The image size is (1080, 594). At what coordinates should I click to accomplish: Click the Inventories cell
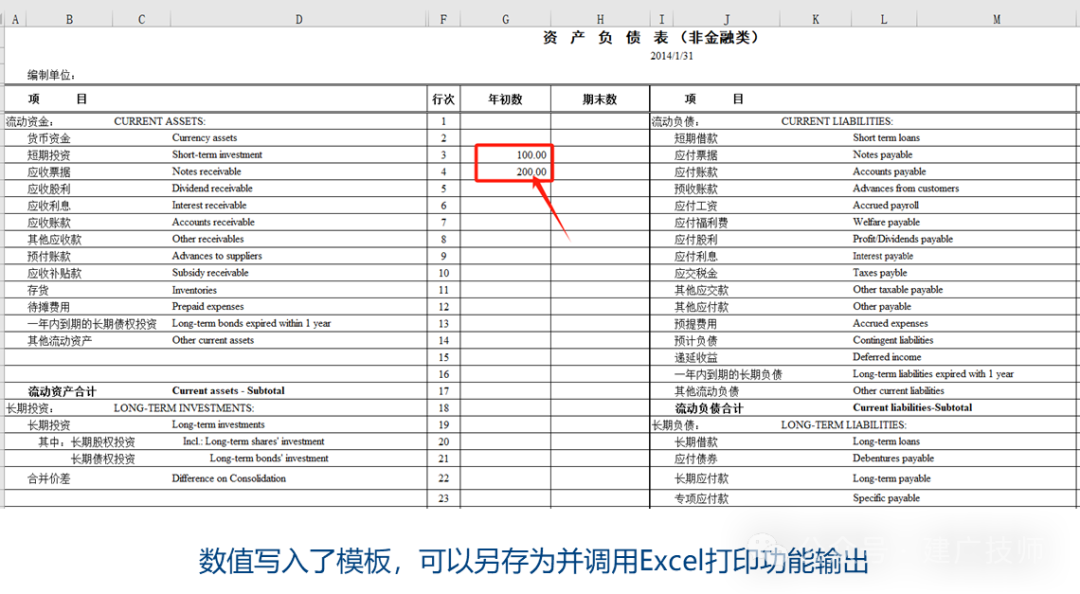click(x=194, y=290)
